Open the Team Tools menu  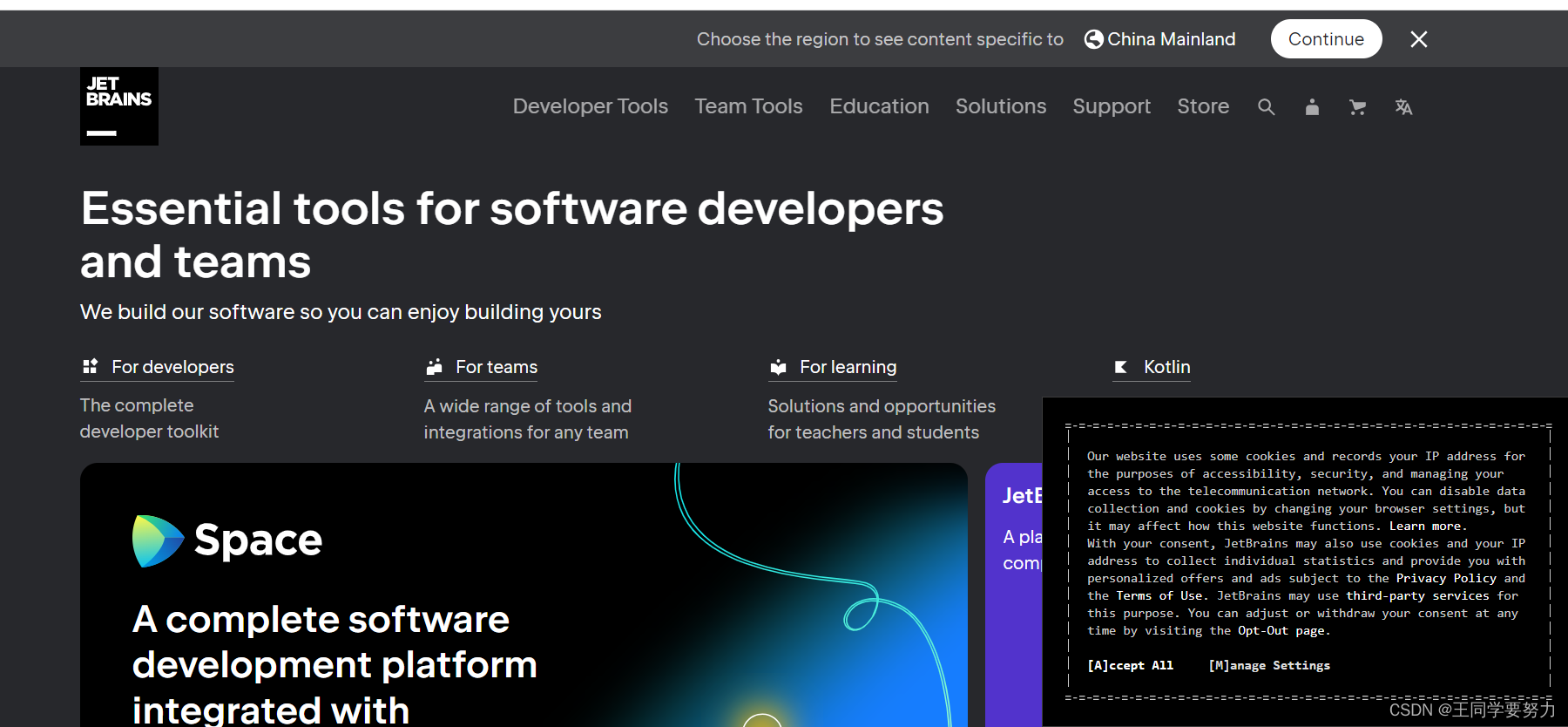748,106
